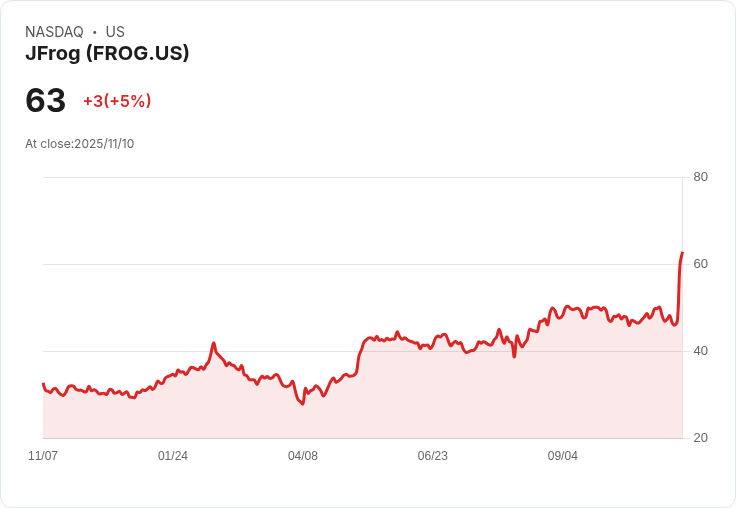This screenshot has width=736, height=508.
Task: Click the US market label
Action: point(115,32)
